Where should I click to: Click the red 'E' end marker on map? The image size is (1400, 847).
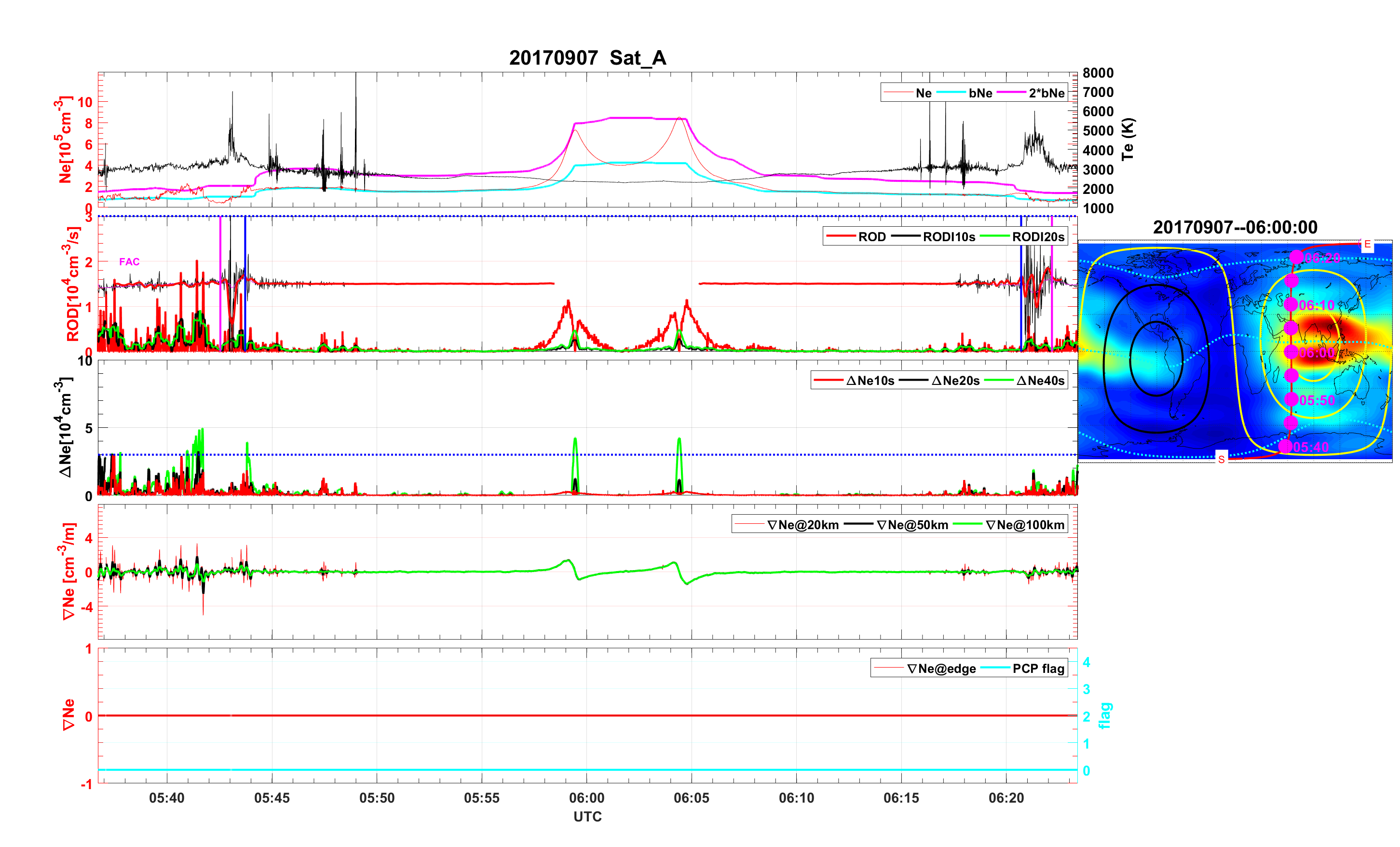pos(1367,245)
